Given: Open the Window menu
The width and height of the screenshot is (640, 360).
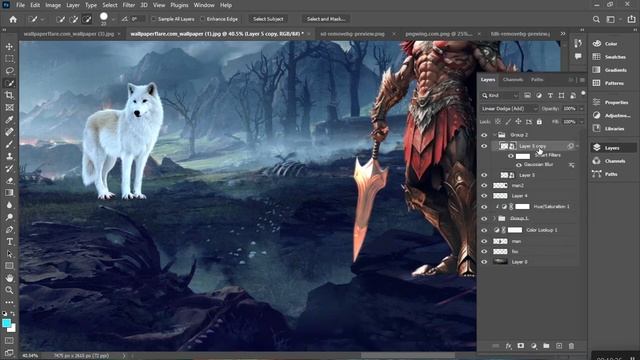Looking at the screenshot, I should click(204, 5).
